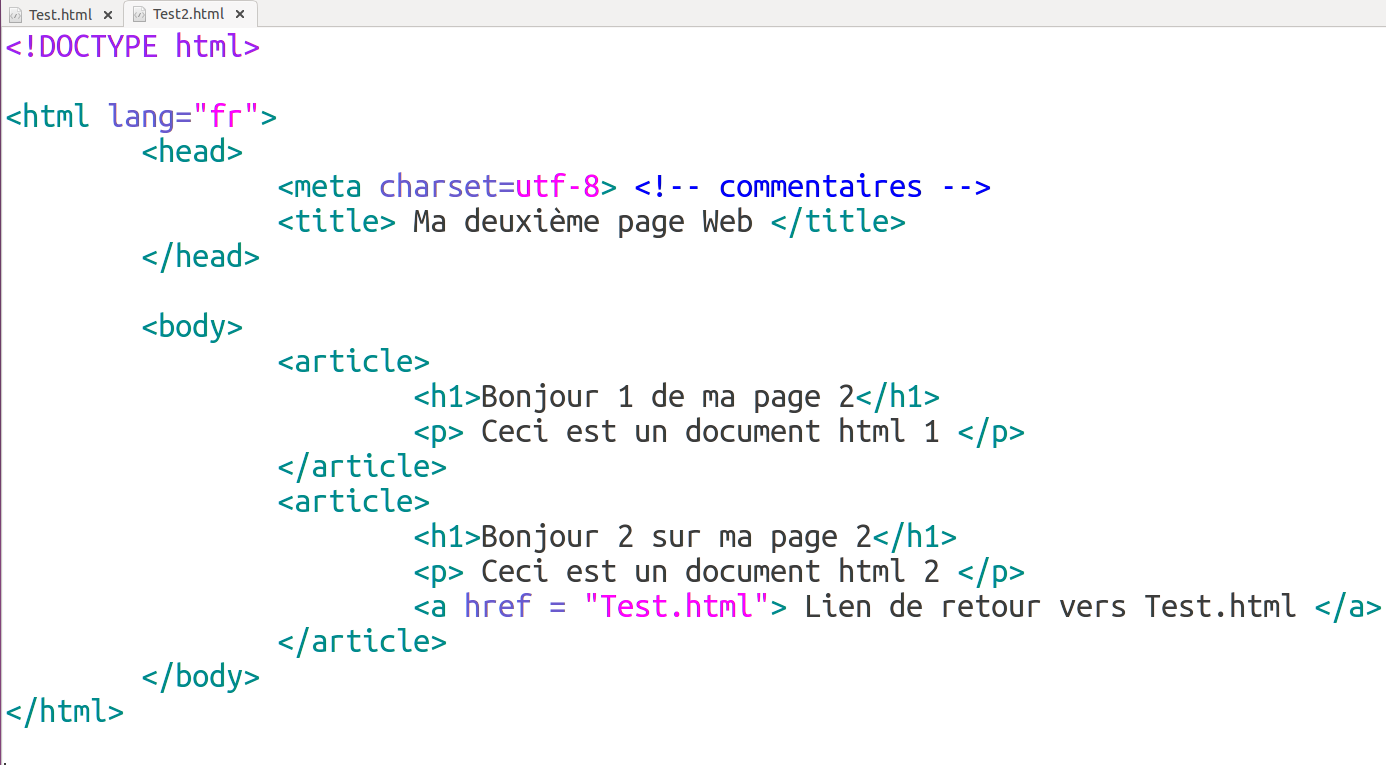Close the Test2.html tab

pos(240,15)
